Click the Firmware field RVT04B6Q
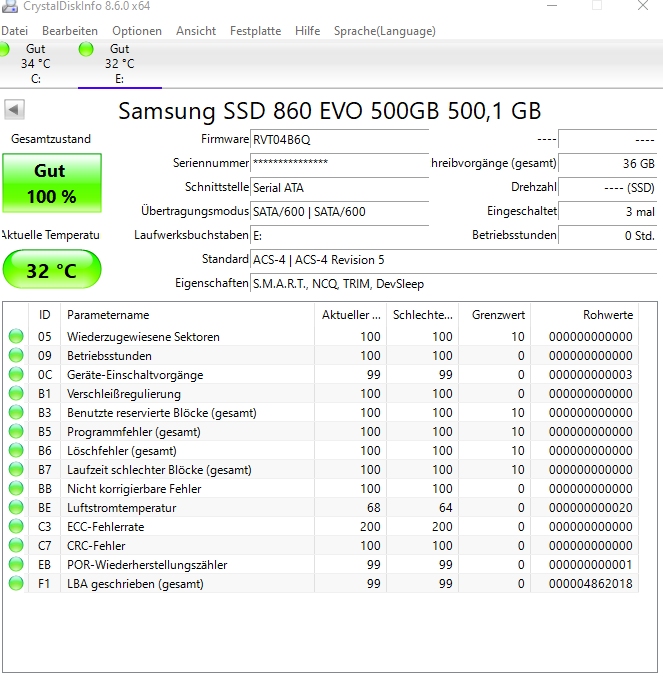This screenshot has width=663, height=680. tap(340, 140)
